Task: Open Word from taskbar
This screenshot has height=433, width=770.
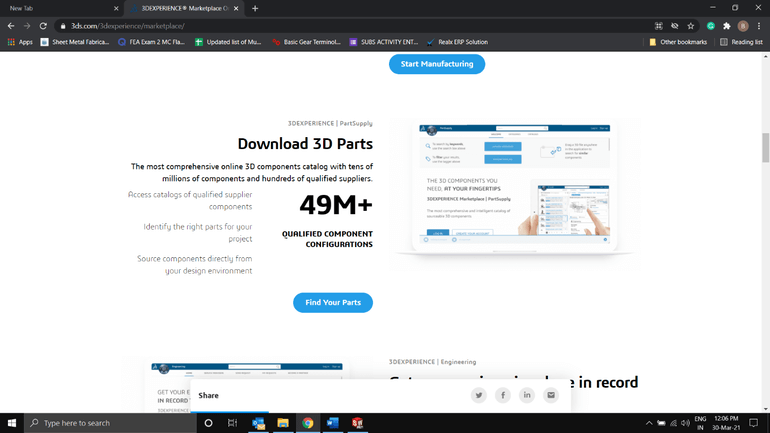Action: [332, 423]
